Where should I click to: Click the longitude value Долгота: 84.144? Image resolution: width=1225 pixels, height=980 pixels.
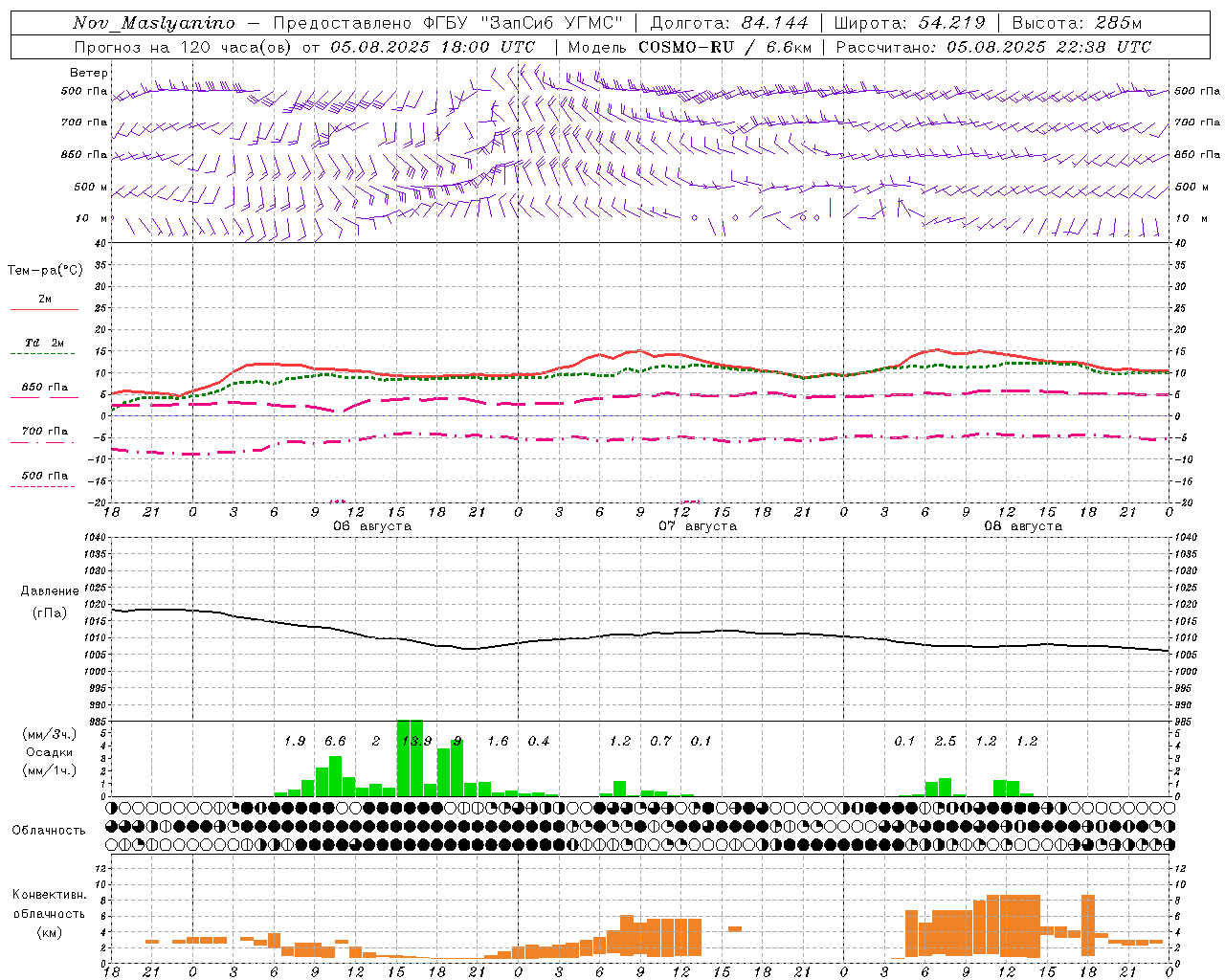point(729,23)
